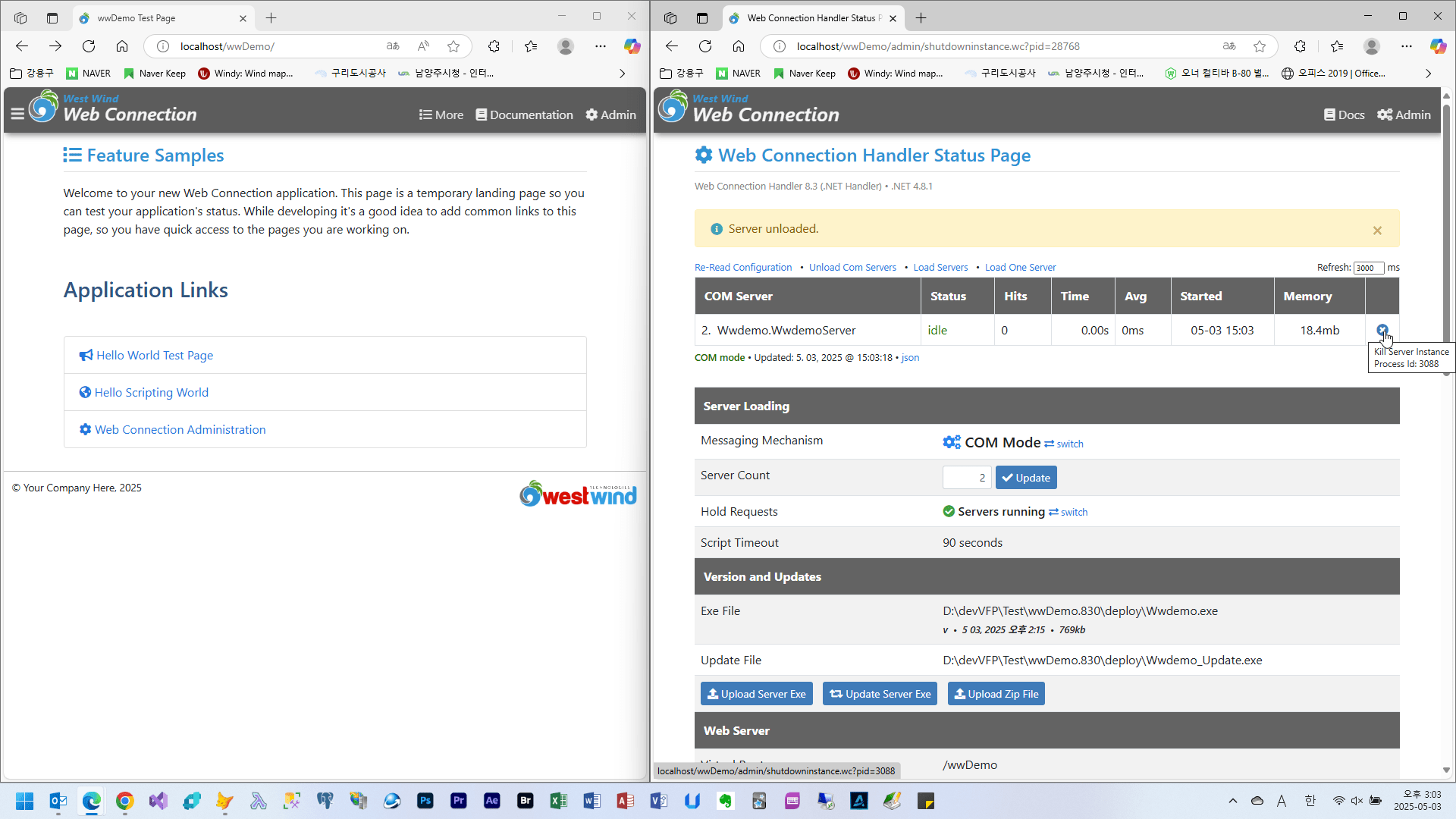1456x819 pixels.
Task: Refresh the wwDemo Test Page
Action: tap(89, 46)
